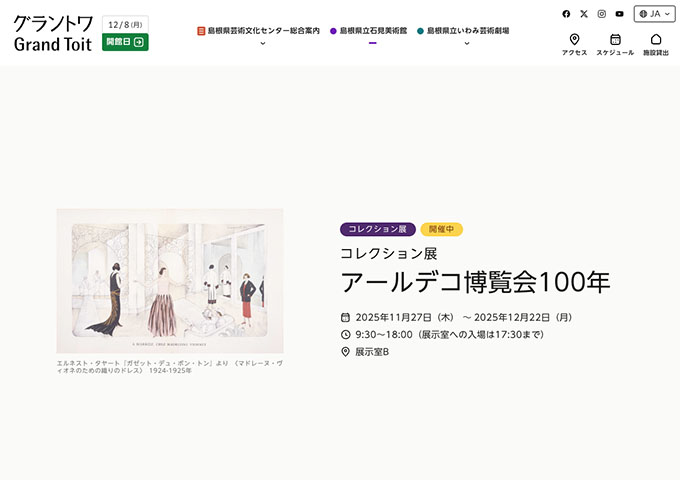Open 島根県芸術文化センター総合案内 menu
The height and width of the screenshot is (480, 680).
[258, 31]
